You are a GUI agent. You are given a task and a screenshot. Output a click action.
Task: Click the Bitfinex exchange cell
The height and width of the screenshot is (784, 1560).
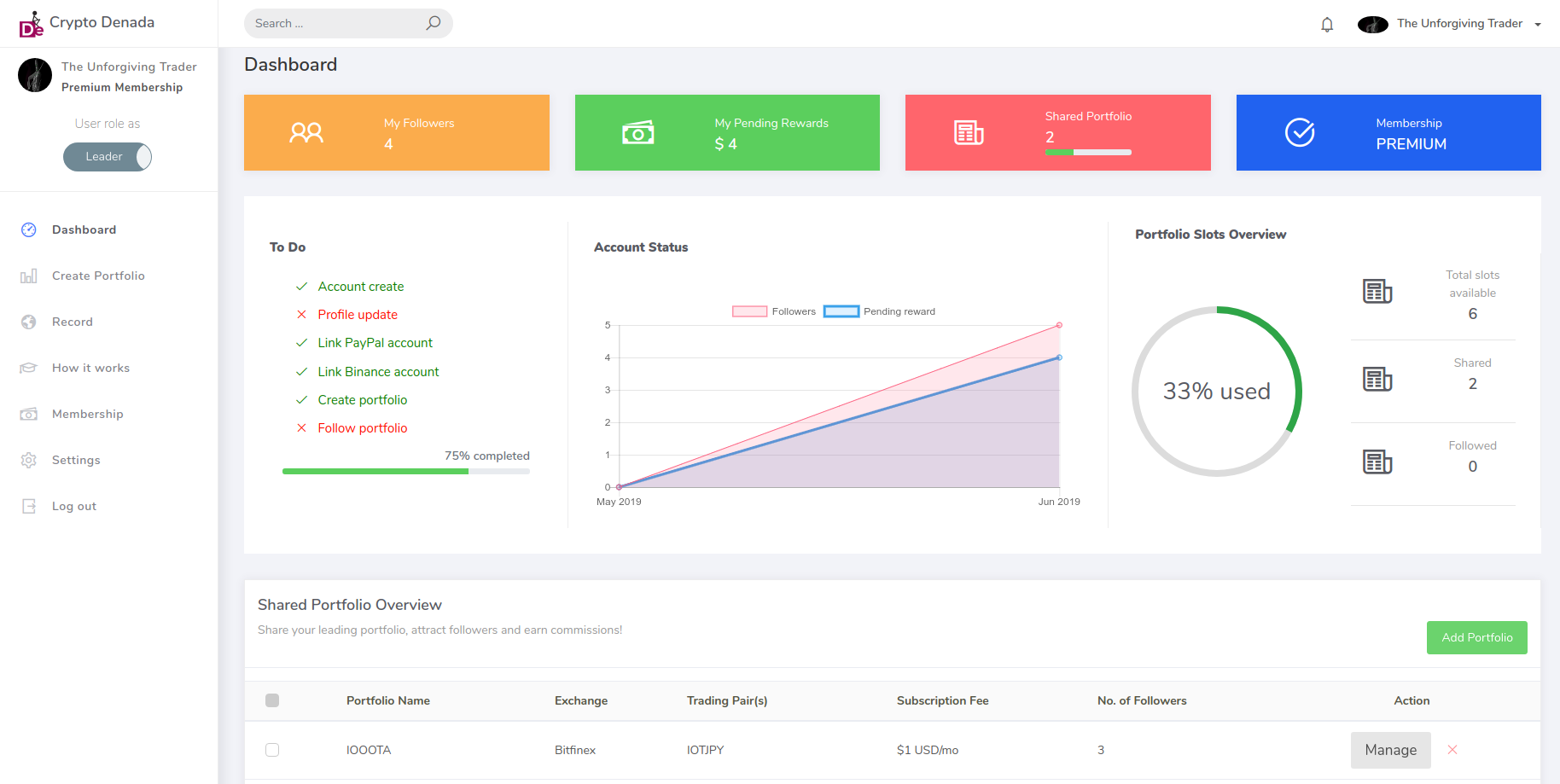point(575,750)
